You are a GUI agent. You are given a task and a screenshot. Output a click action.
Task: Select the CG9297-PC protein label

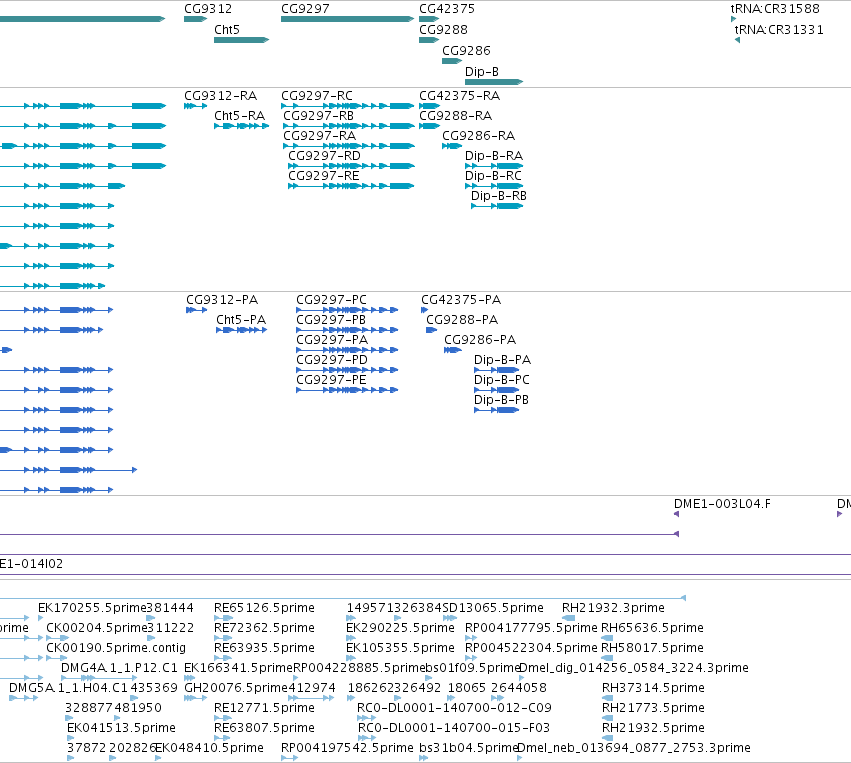[x=332, y=300]
